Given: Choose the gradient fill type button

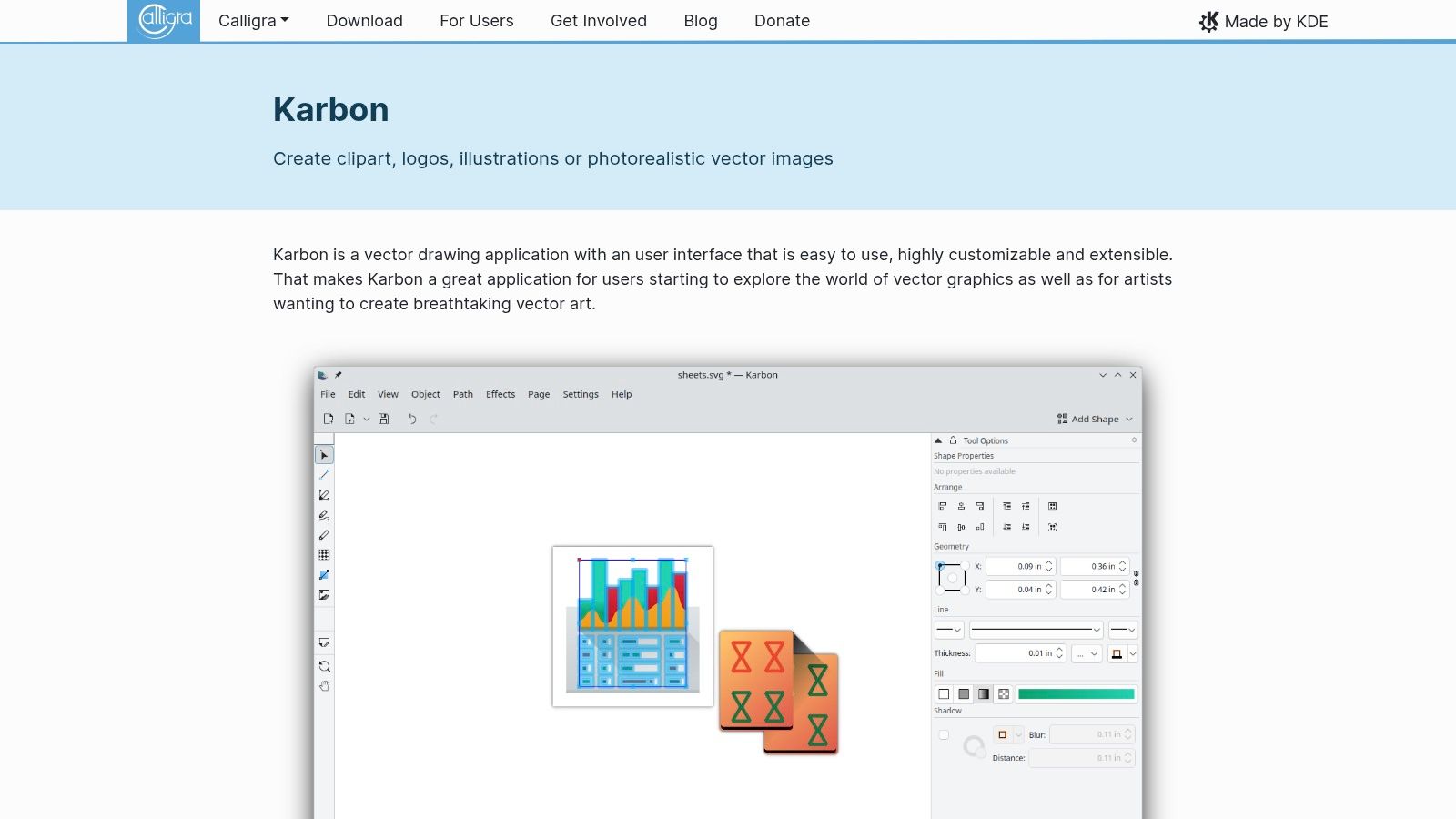Looking at the screenshot, I should pos(984,694).
